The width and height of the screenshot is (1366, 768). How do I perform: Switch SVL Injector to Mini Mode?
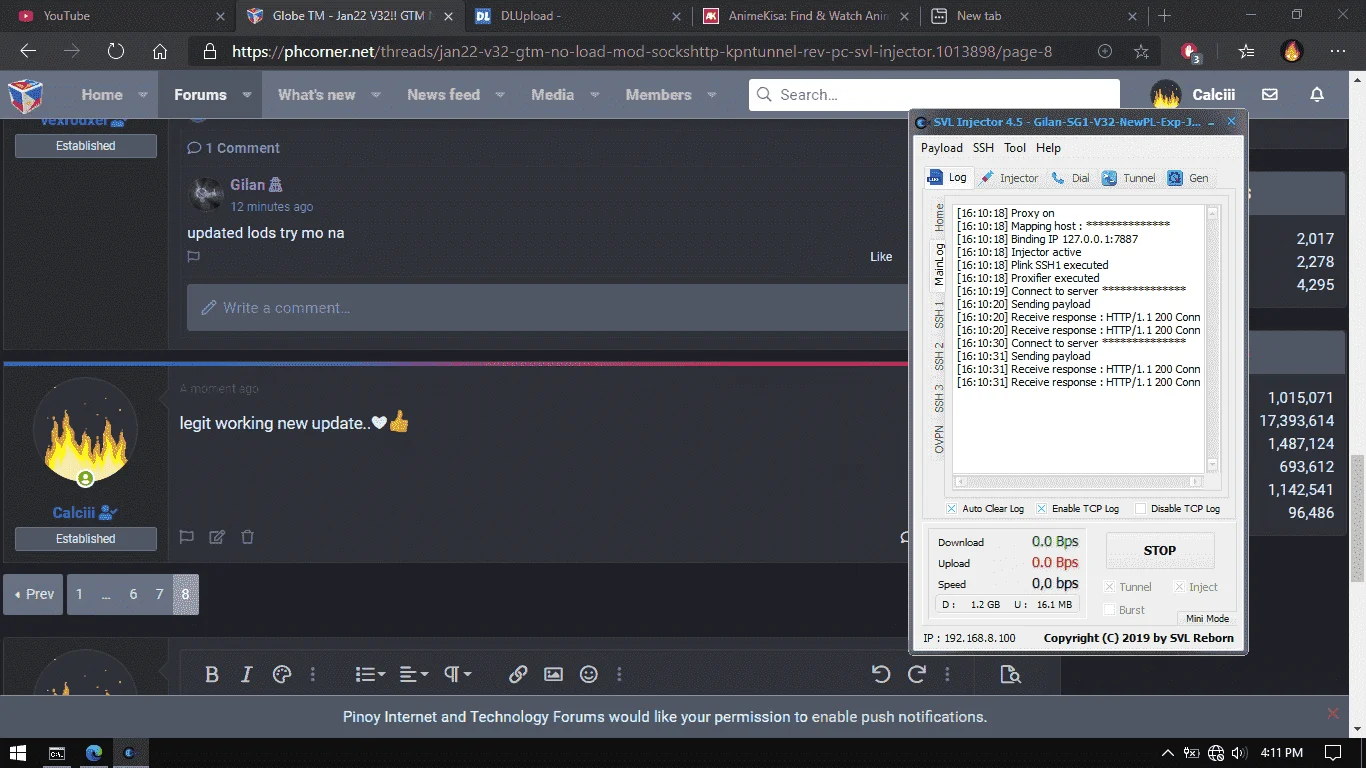pyautogui.click(x=1207, y=618)
